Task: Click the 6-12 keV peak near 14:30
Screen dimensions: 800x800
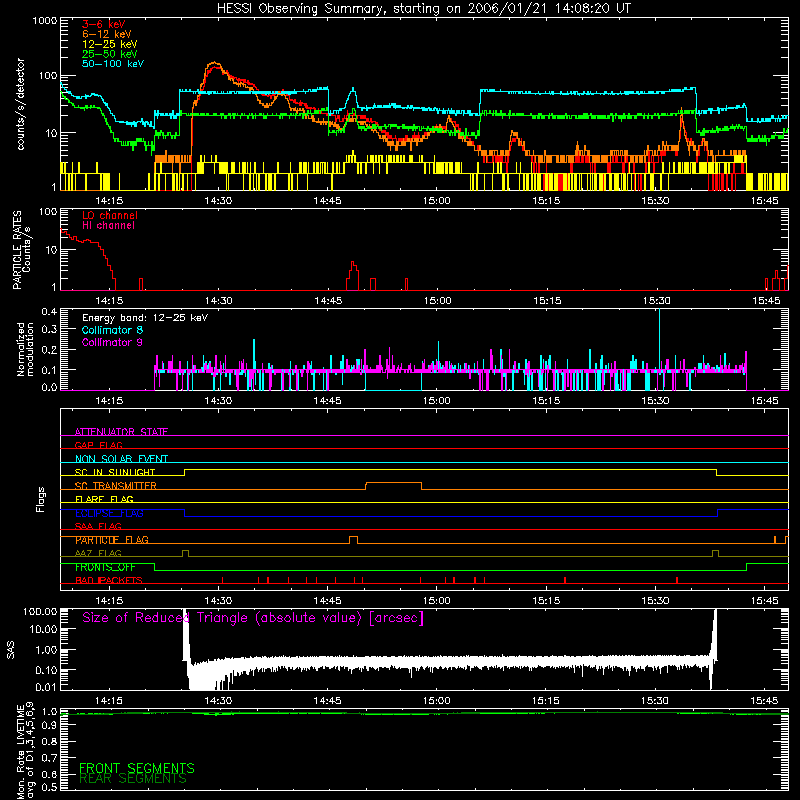Action: tap(214, 65)
